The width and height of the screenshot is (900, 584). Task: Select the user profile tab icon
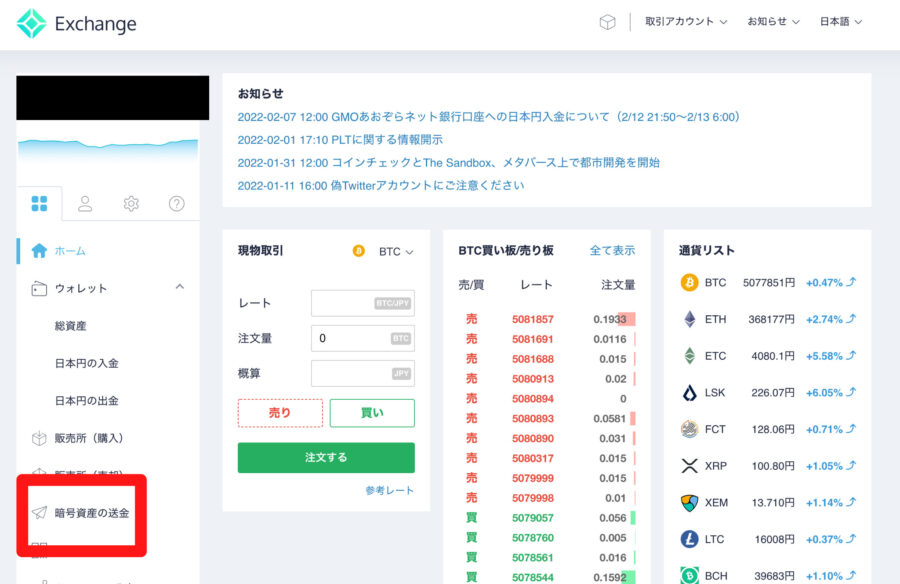point(85,203)
